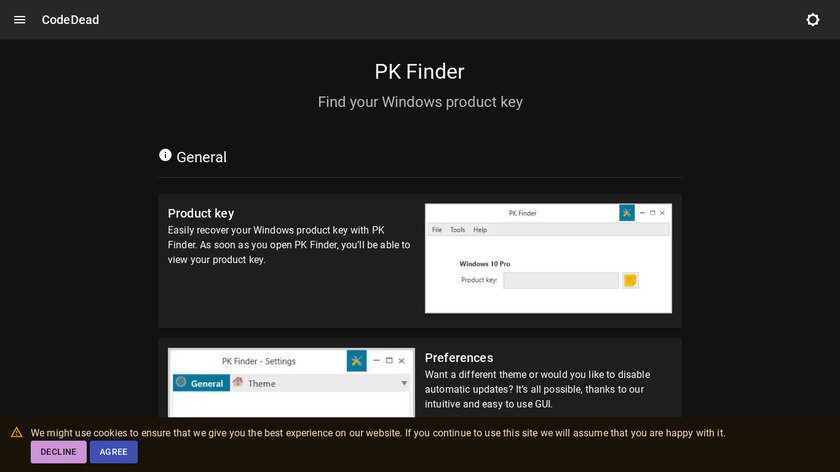Image resolution: width=840 pixels, height=472 pixels.
Task: Open the Help menu in PK Finder
Action: pyautogui.click(x=480, y=230)
